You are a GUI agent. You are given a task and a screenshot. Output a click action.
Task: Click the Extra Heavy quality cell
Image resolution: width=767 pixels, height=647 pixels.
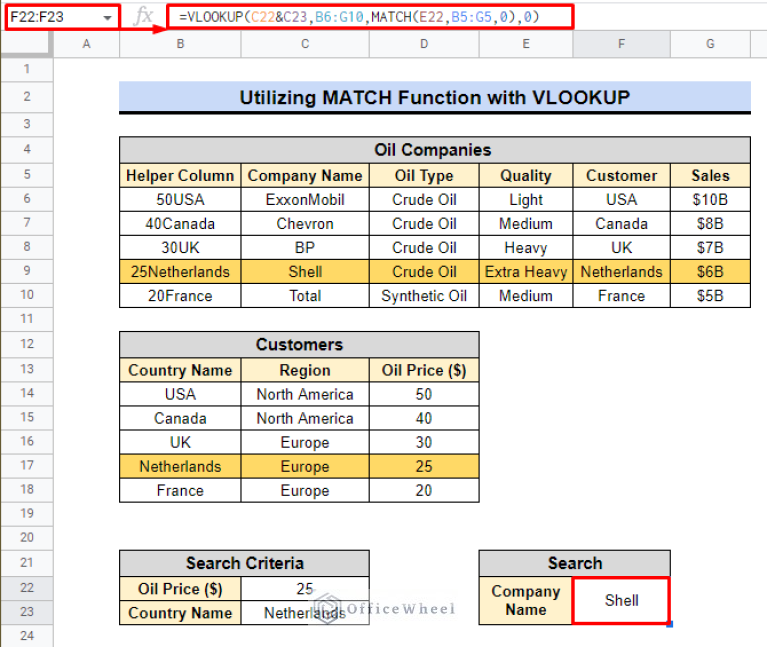[x=526, y=271]
